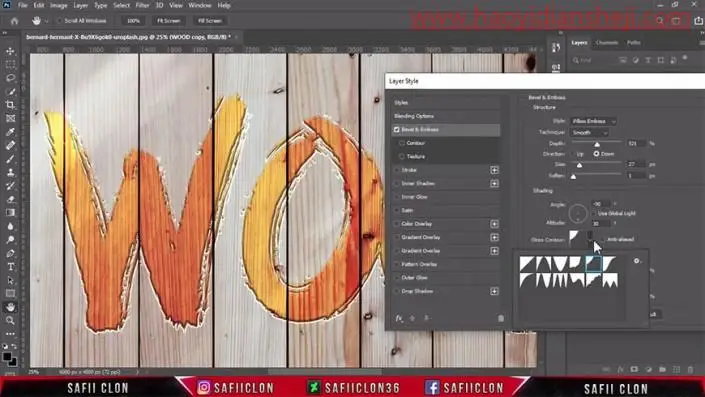Open contour picker gear settings
705x397 pixels.
pos(637,261)
